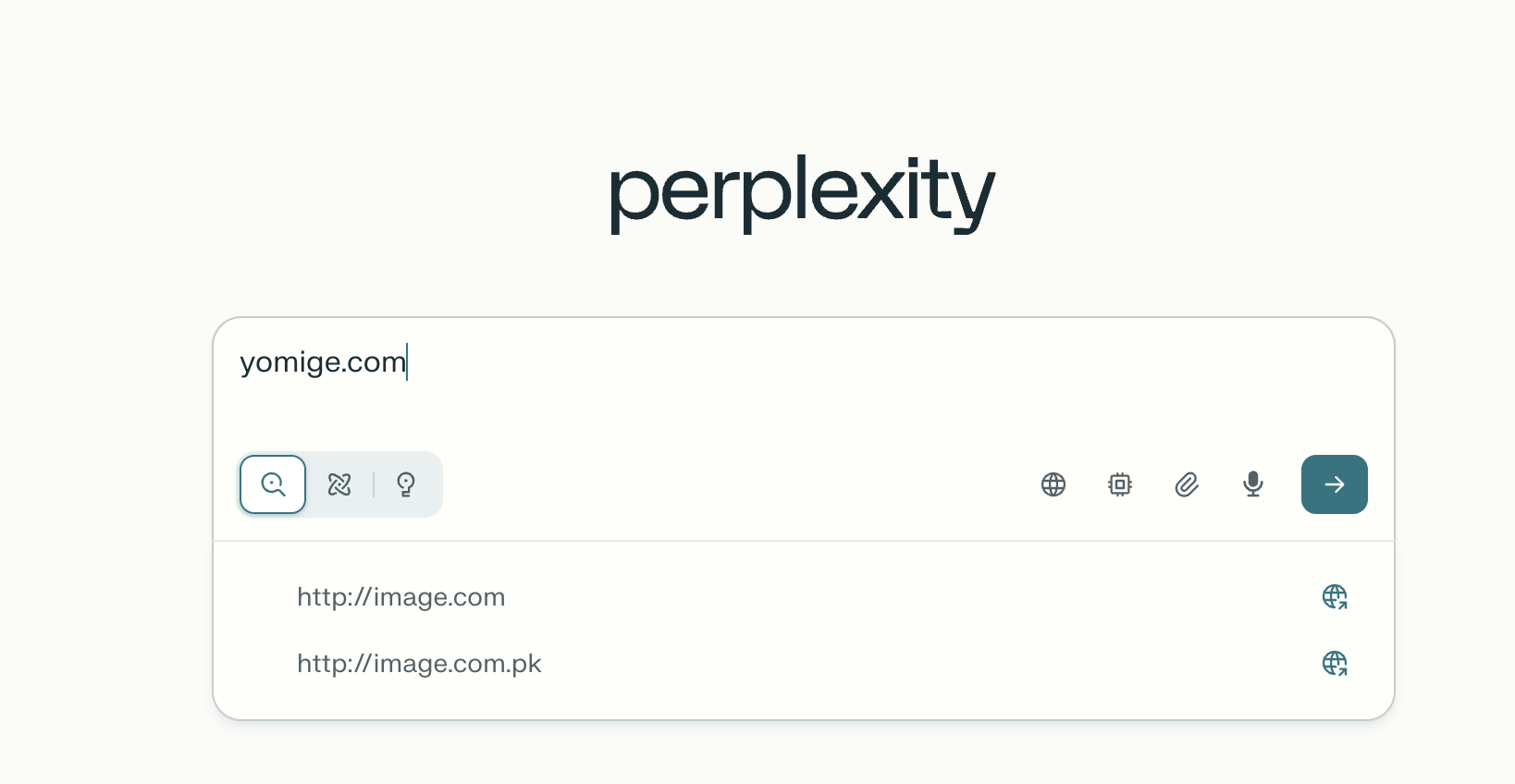Switch to Labs lightbulb mode
Image resolution: width=1515 pixels, height=784 pixels.
[x=406, y=484]
